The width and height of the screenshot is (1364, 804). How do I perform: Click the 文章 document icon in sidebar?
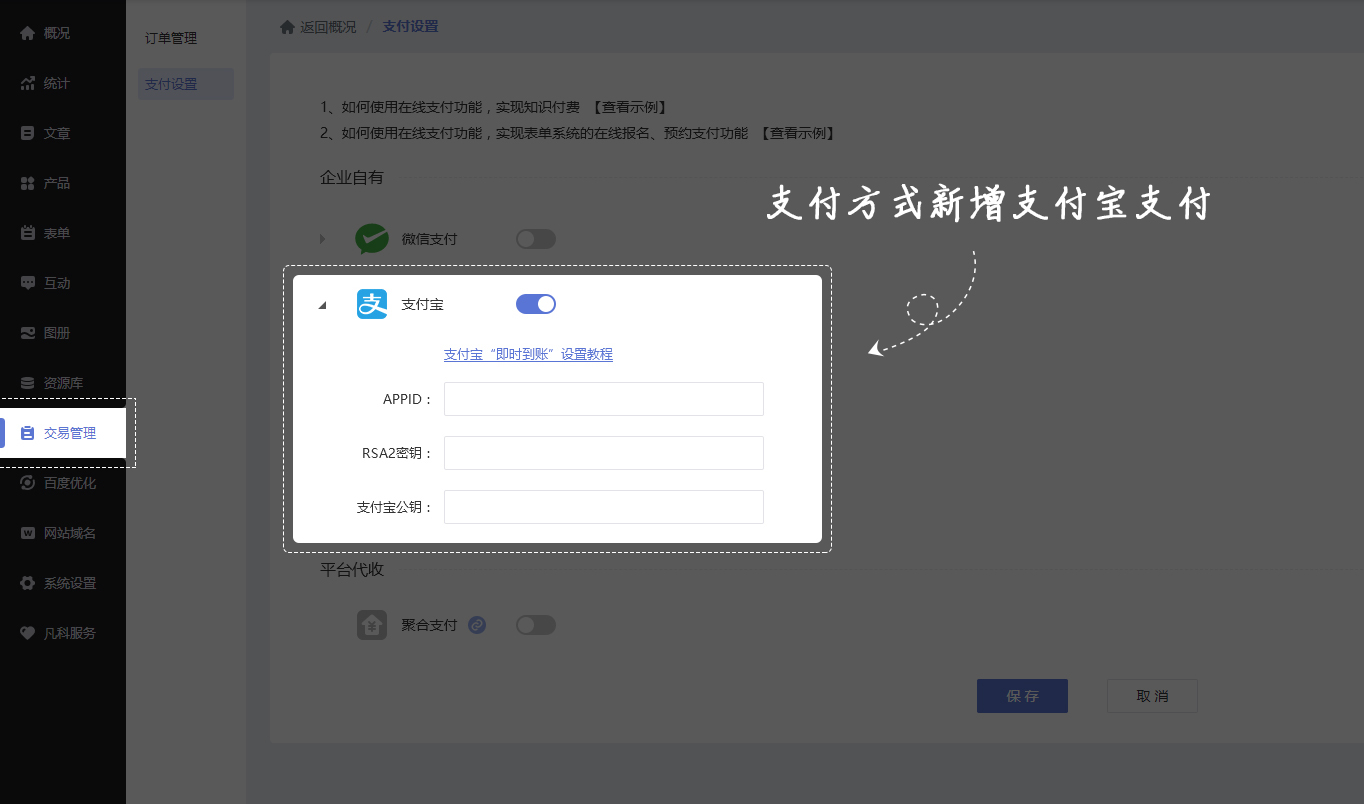tap(28, 133)
